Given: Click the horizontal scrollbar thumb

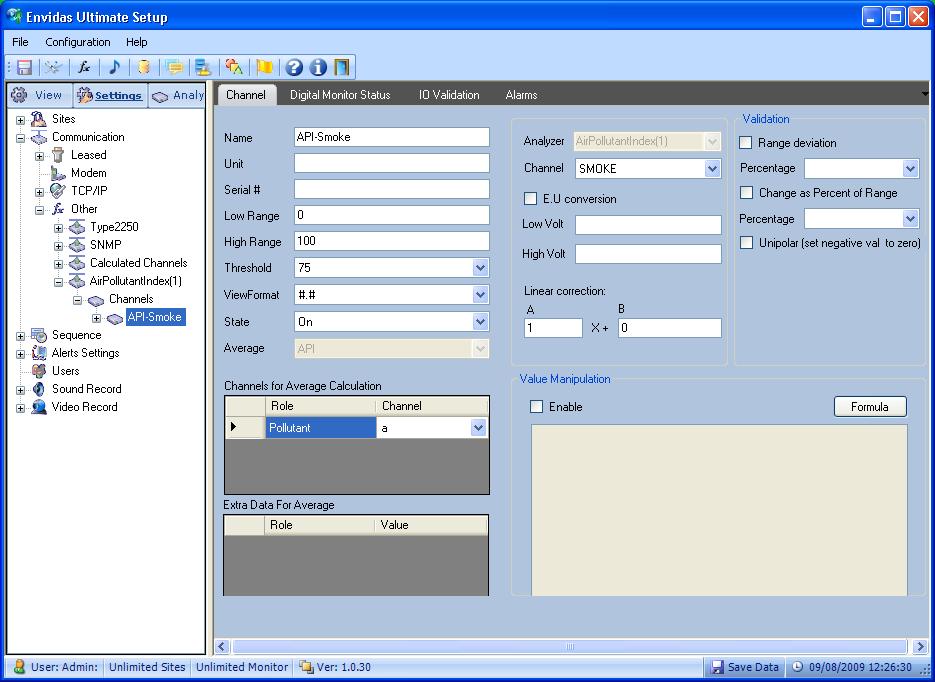Looking at the screenshot, I should (570, 647).
